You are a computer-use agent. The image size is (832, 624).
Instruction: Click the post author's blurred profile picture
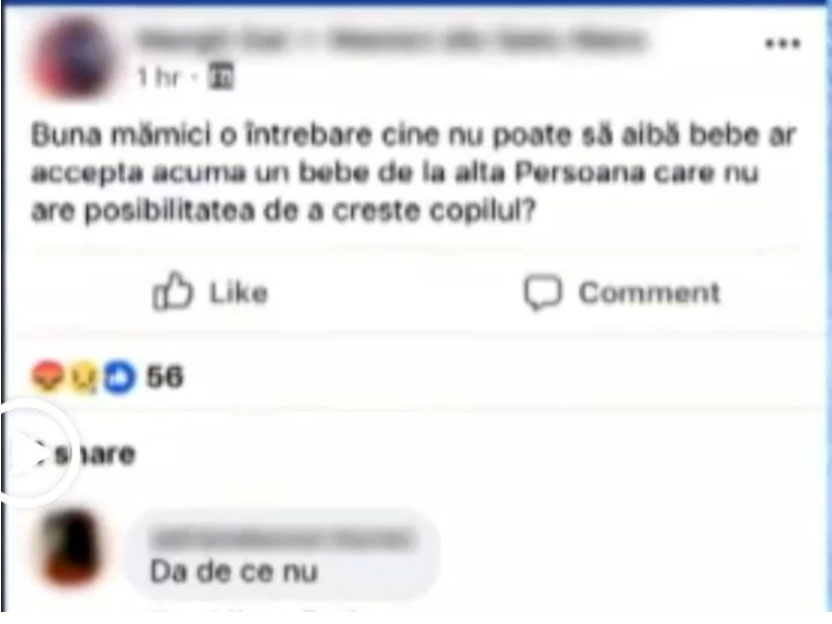pos(72,57)
